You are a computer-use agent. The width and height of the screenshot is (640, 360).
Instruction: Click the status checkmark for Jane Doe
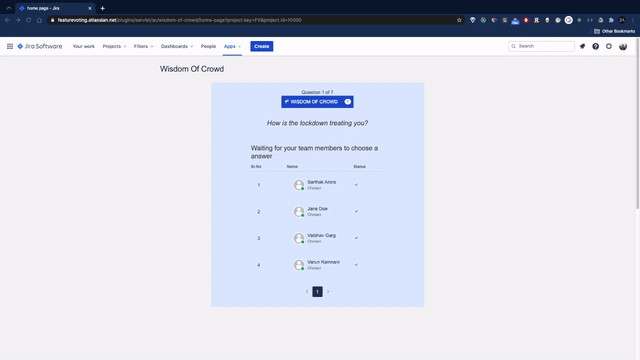(x=356, y=211)
